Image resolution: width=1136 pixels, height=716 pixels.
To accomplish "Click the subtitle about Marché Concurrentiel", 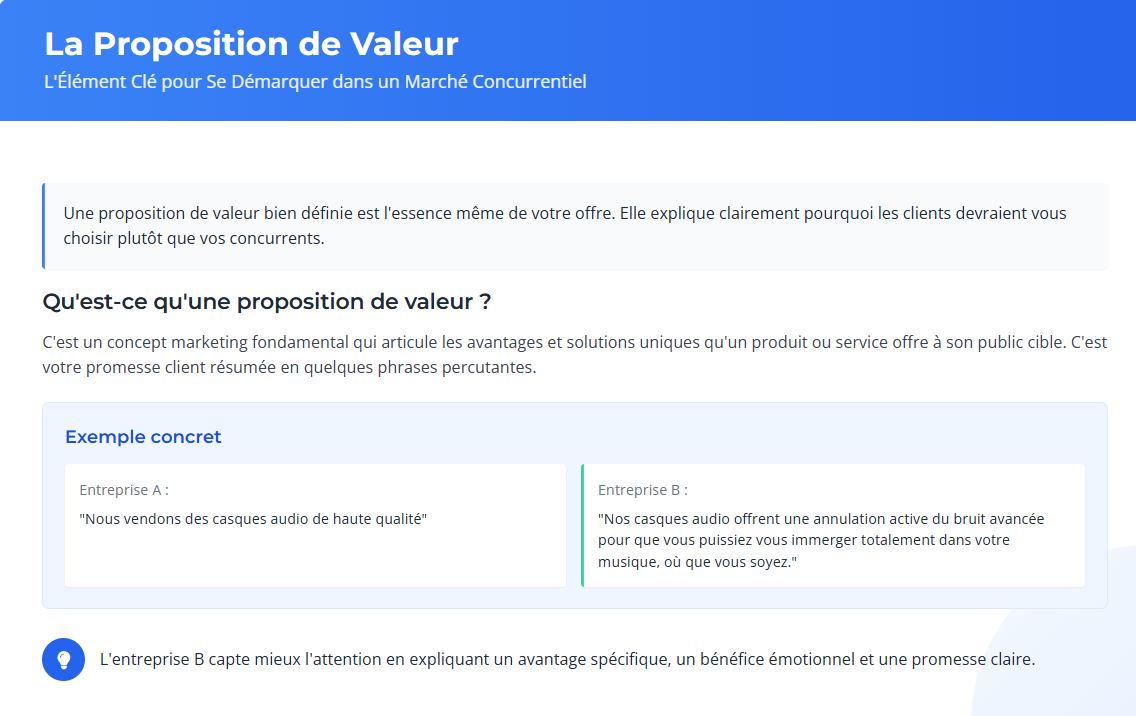I will tap(315, 82).
